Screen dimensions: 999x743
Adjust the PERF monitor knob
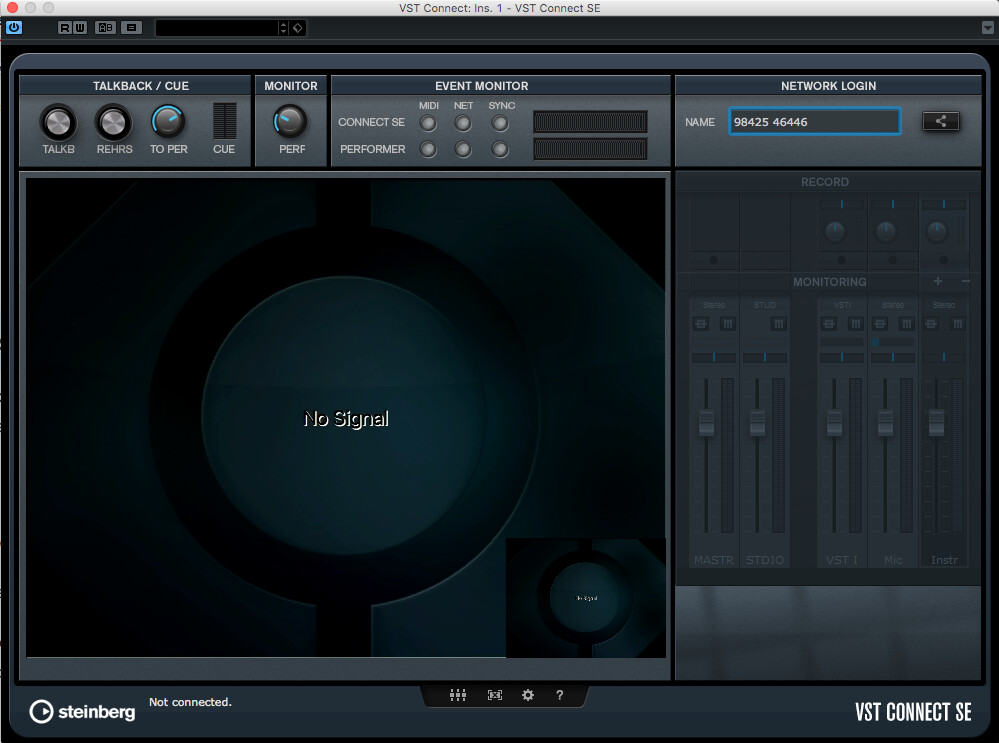click(290, 122)
